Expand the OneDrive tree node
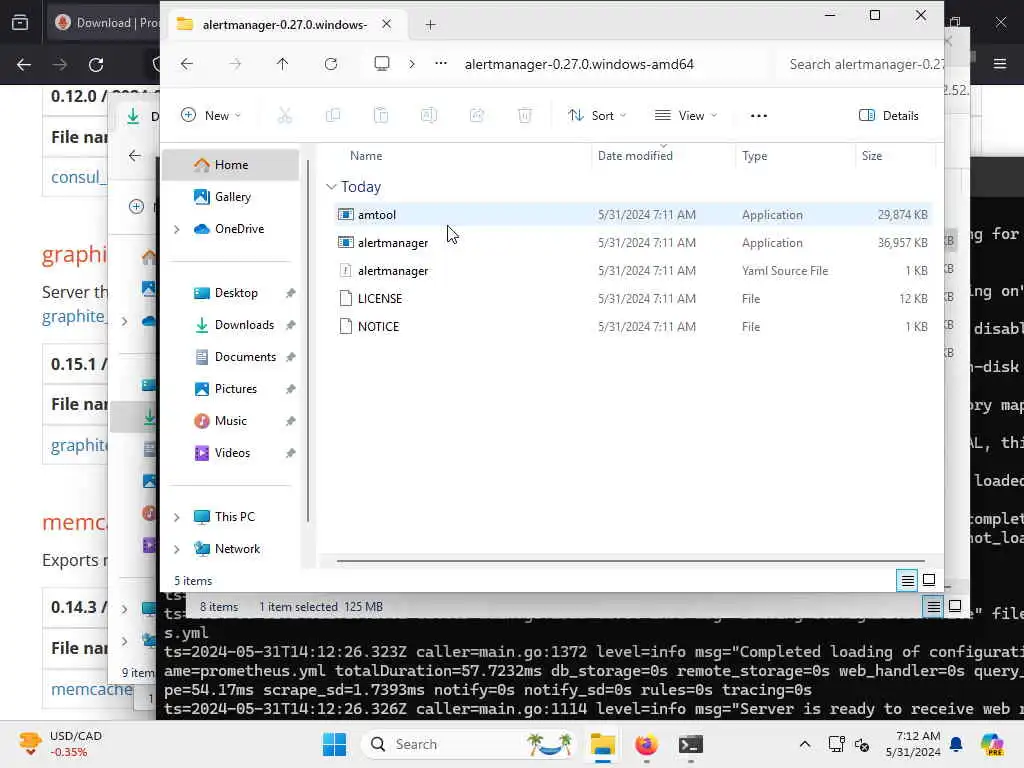 [x=176, y=229]
